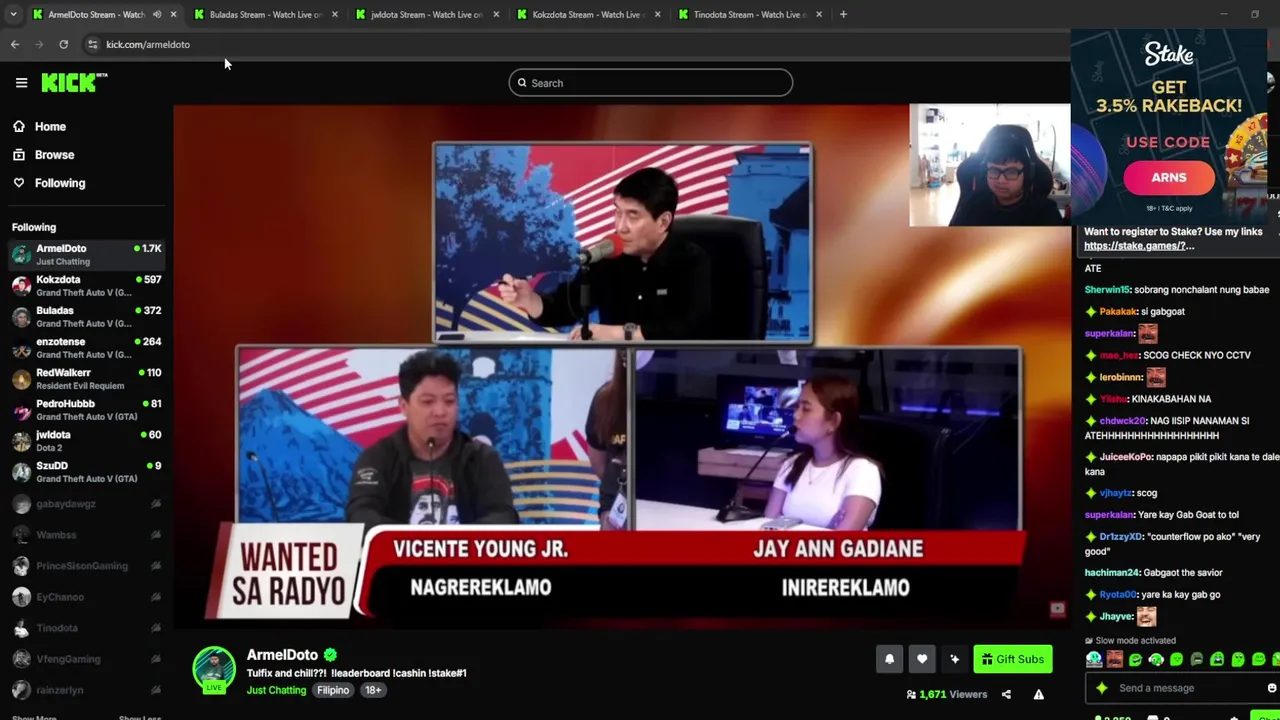Image resolution: width=1280 pixels, height=720 pixels.
Task: Mute the ArmelDoto tab audio icon
Action: [x=157, y=15]
